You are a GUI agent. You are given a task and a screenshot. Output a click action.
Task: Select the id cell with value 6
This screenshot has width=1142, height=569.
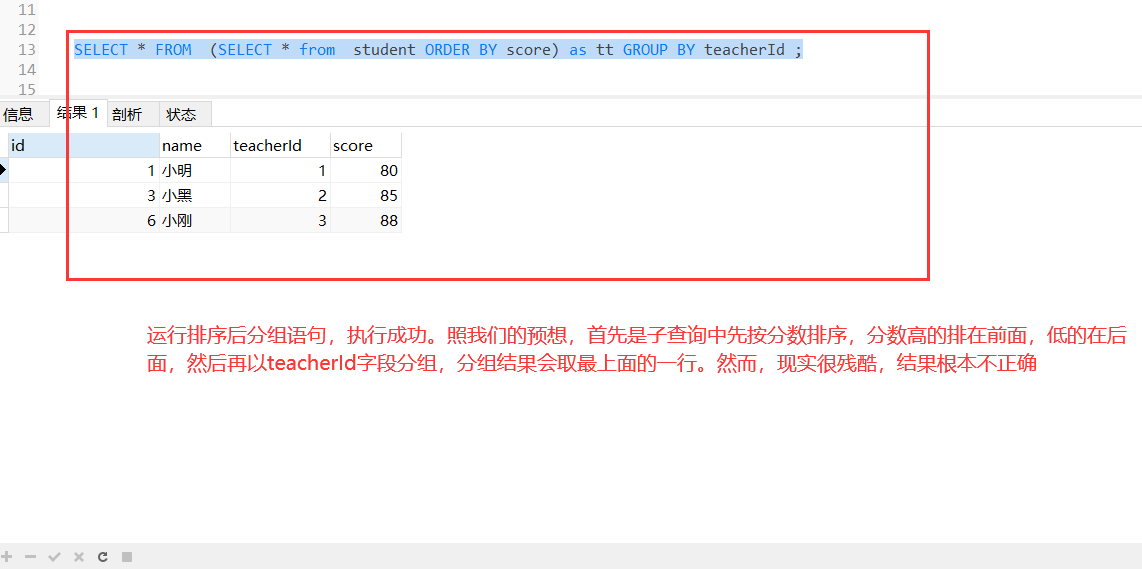tap(84, 220)
